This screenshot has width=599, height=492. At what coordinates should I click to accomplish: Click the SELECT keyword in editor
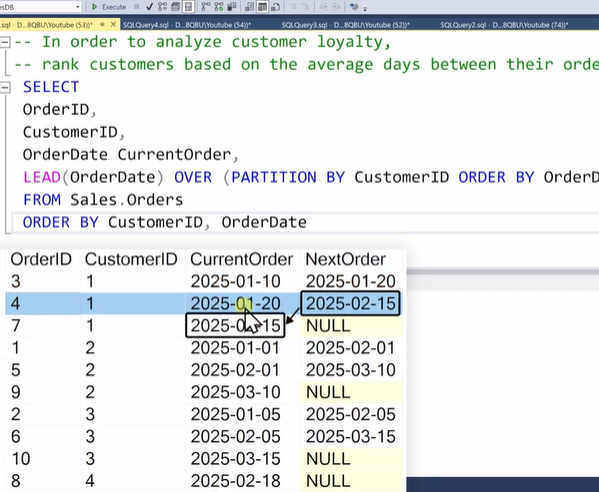tap(51, 87)
